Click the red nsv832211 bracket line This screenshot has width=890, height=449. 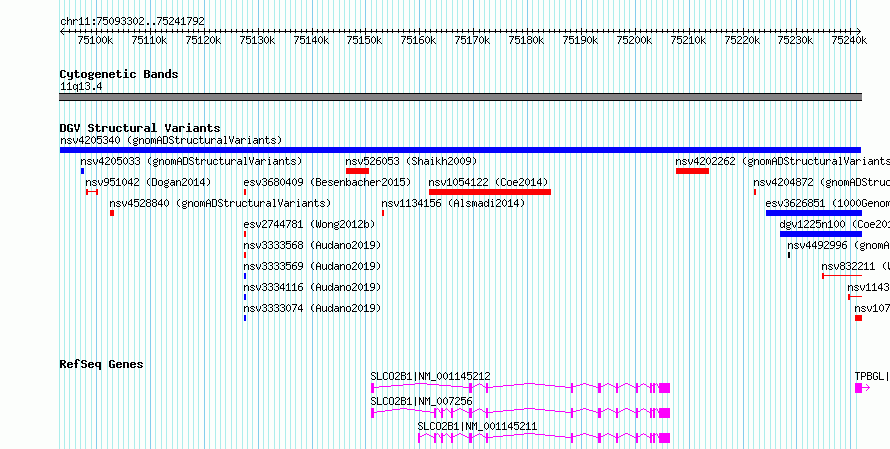pyautogui.click(x=842, y=276)
